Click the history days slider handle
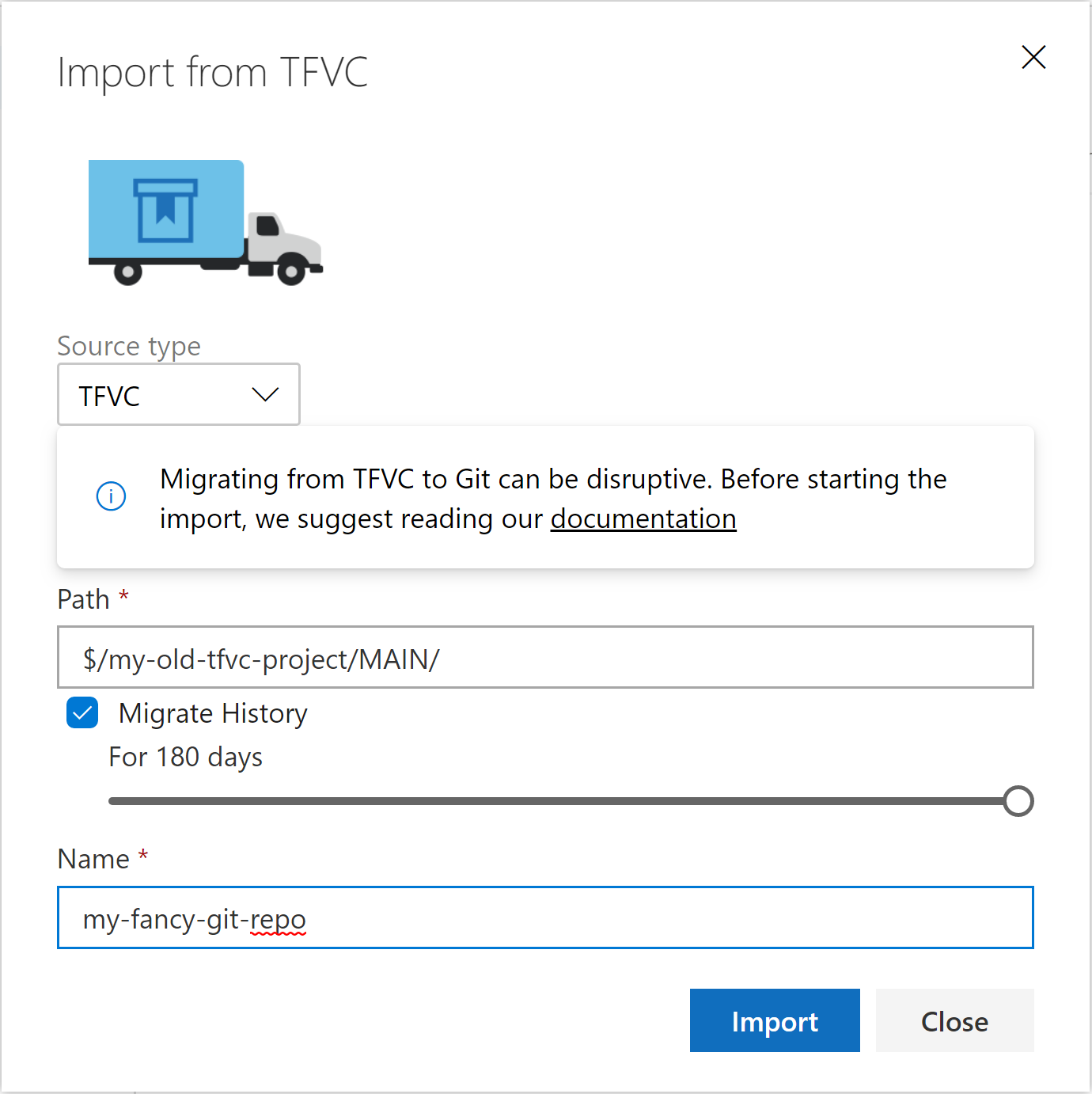The height and width of the screenshot is (1094, 1092). [1018, 801]
